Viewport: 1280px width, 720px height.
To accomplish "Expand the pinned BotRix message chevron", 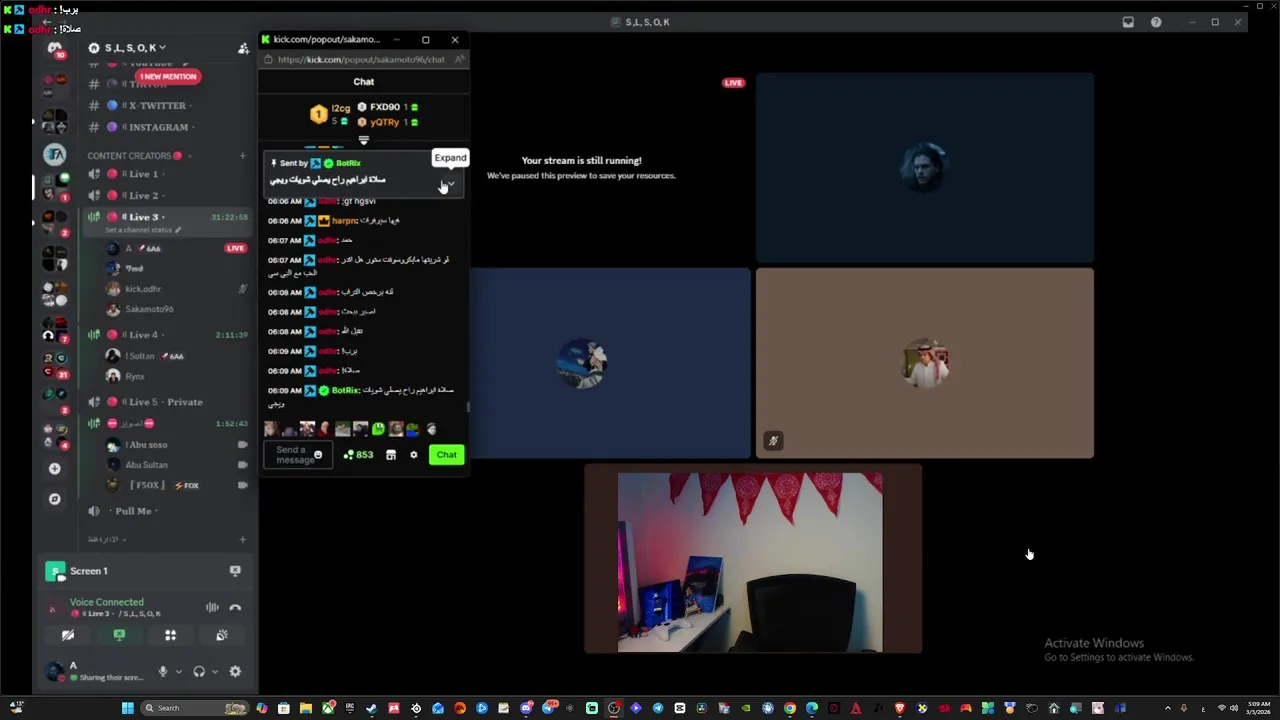I will click(x=451, y=184).
